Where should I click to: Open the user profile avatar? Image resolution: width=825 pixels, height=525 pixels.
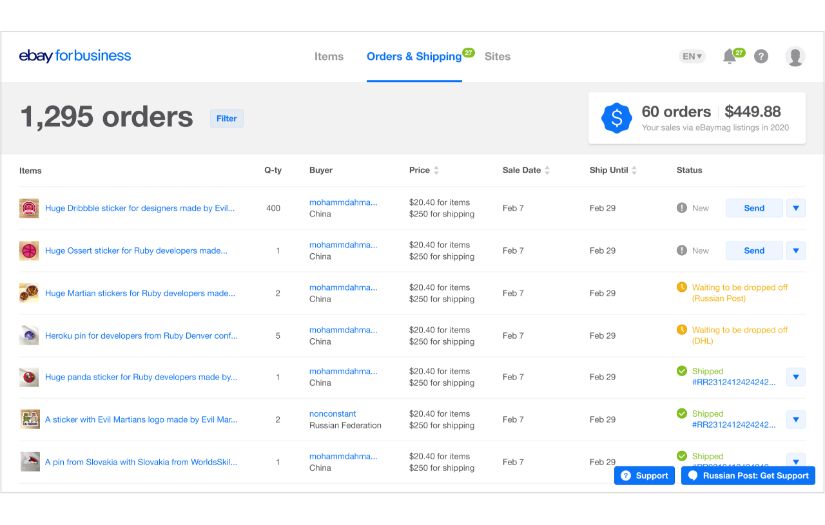(x=795, y=56)
